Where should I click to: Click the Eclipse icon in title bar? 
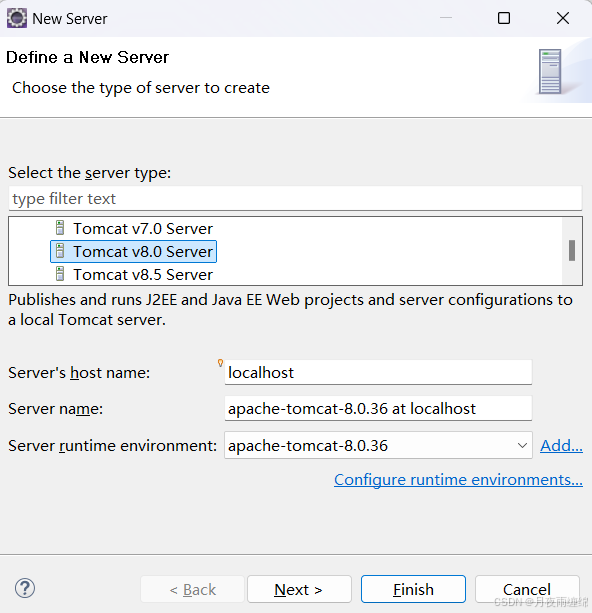(x=17, y=18)
